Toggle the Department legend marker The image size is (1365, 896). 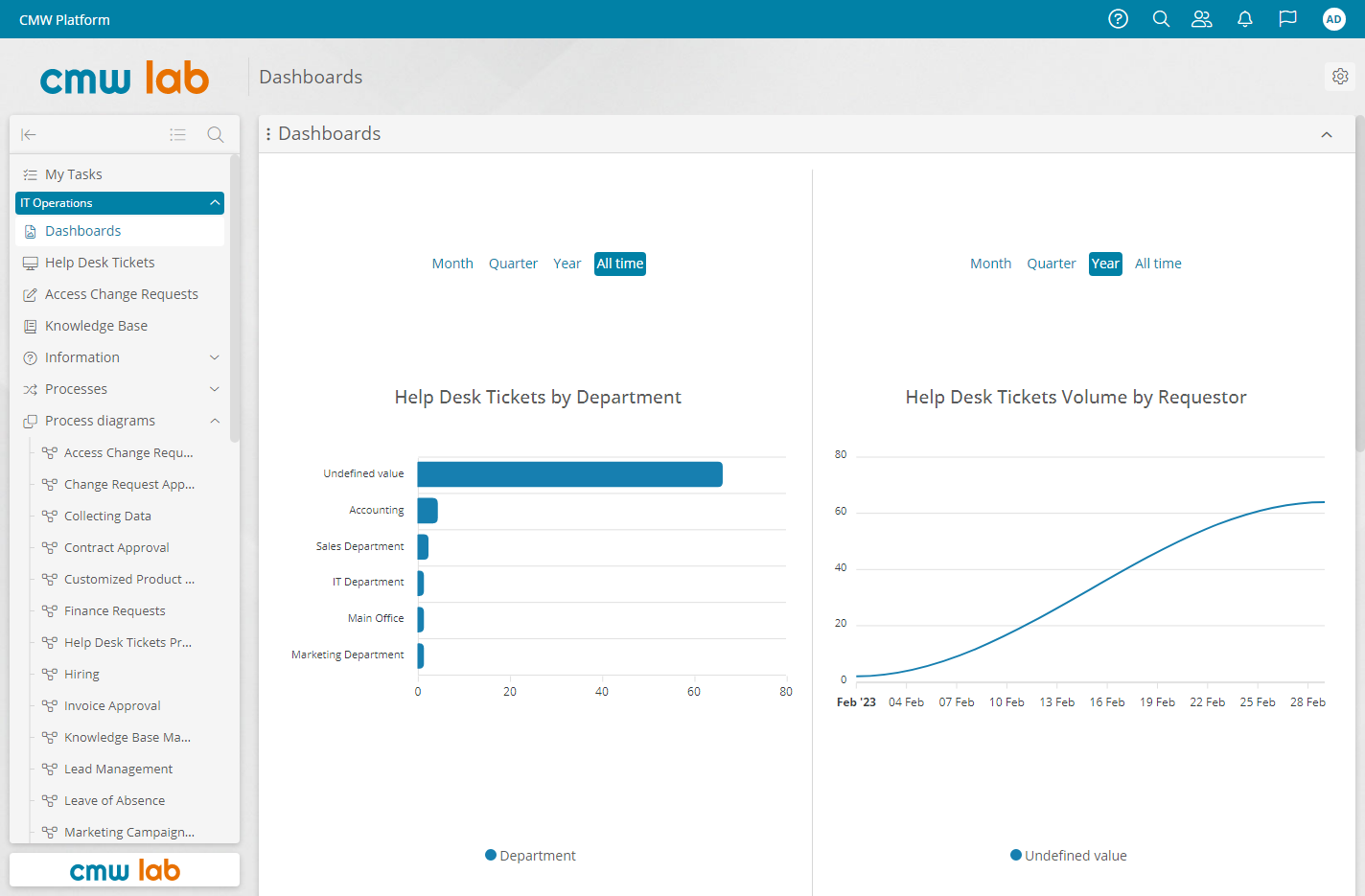point(491,855)
